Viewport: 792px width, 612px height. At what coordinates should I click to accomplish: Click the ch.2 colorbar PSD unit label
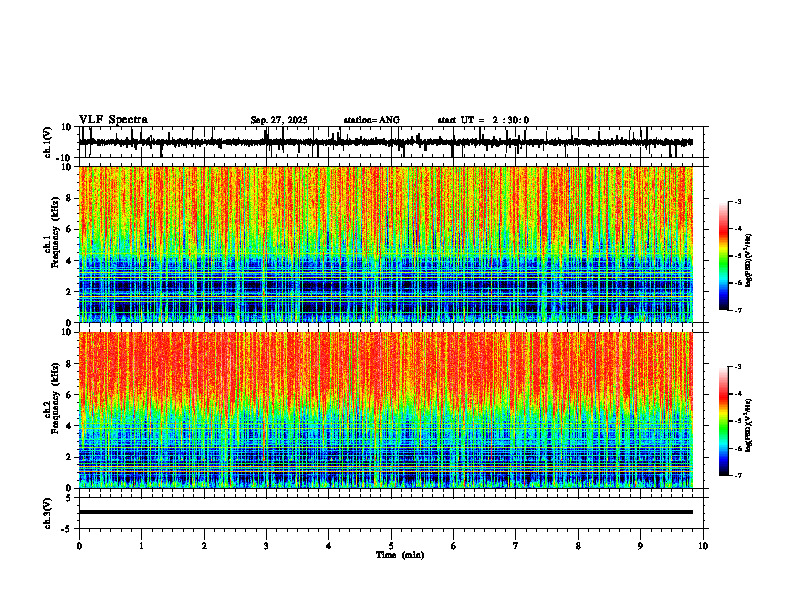click(x=749, y=425)
